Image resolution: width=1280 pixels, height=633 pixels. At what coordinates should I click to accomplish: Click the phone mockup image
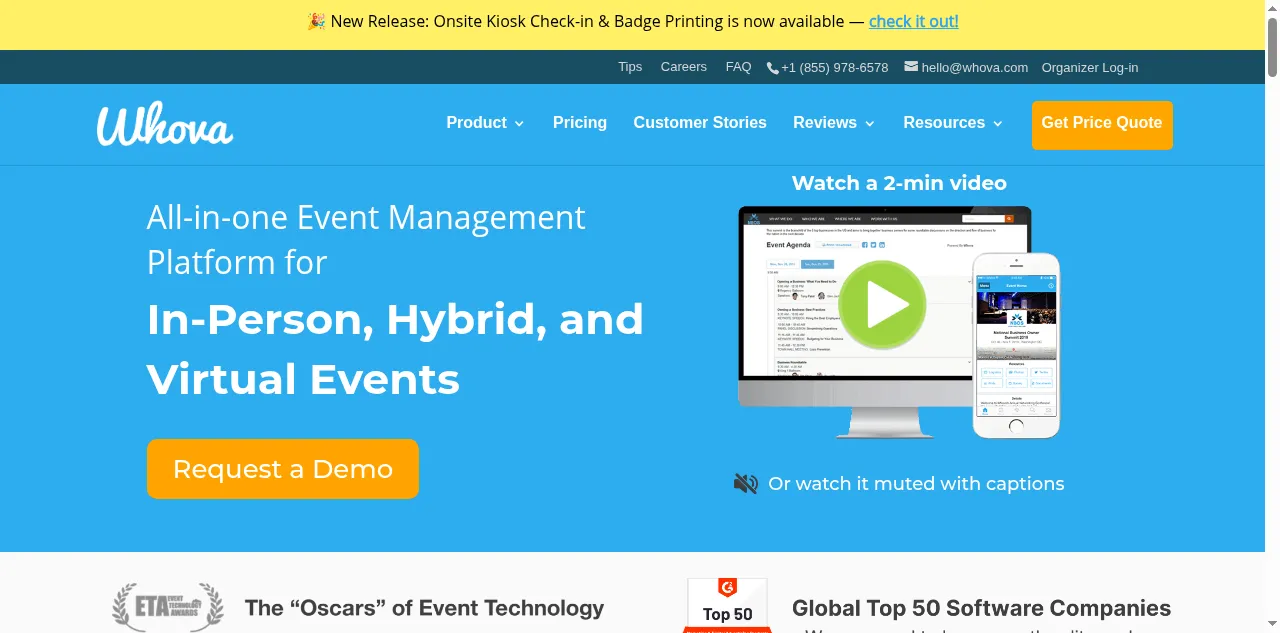point(1016,345)
